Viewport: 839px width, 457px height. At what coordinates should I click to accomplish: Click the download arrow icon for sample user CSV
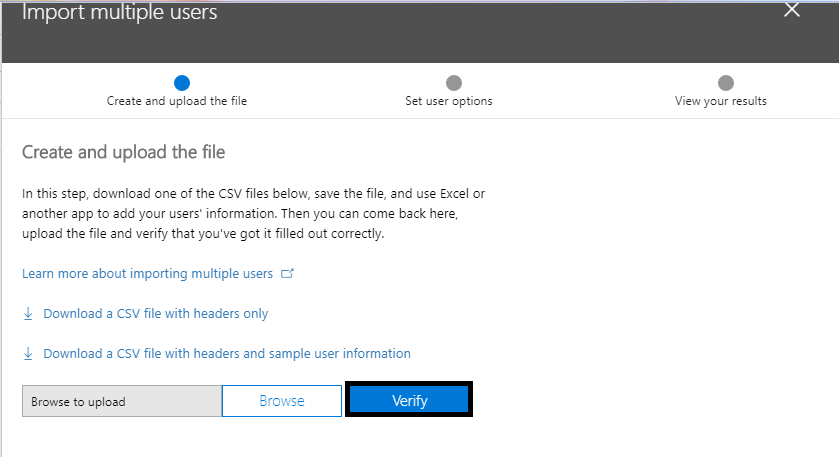click(28, 354)
